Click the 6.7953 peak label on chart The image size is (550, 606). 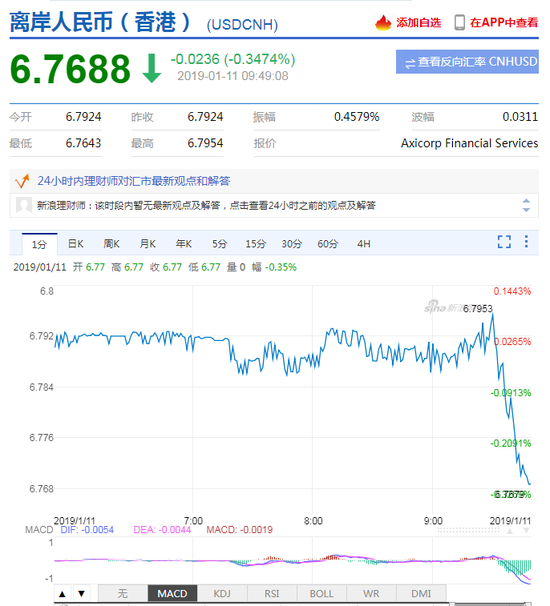coord(478,309)
